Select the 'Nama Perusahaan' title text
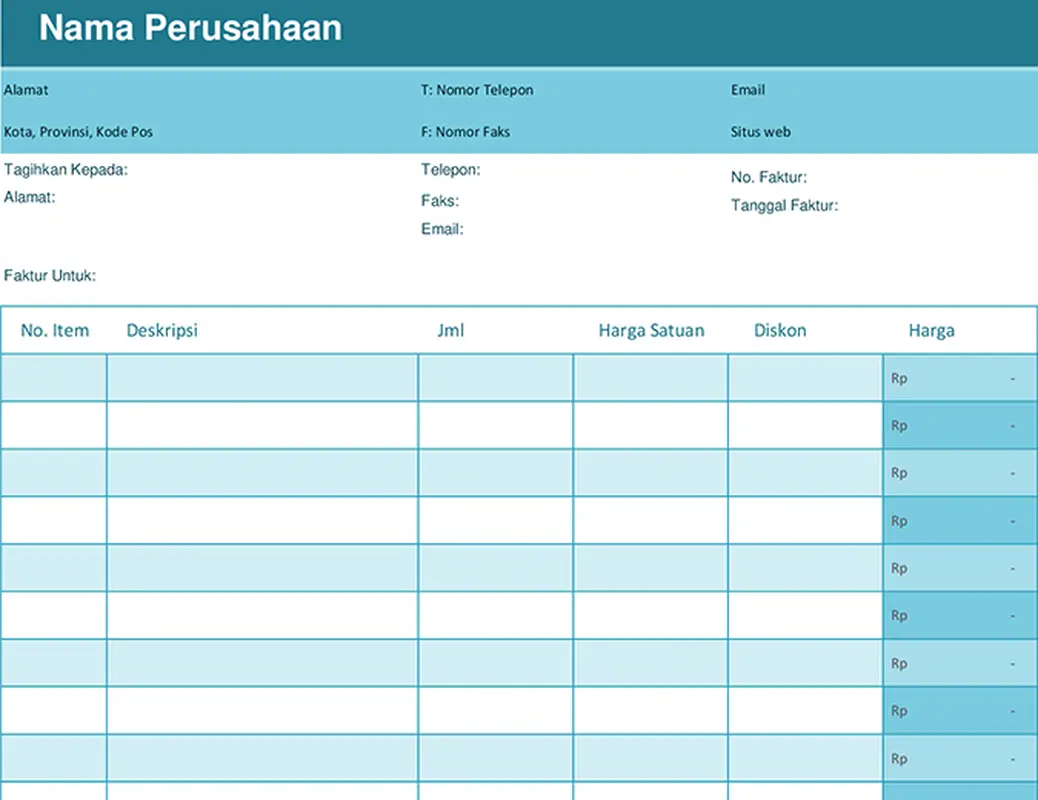This screenshot has width=1038, height=800. point(190,28)
